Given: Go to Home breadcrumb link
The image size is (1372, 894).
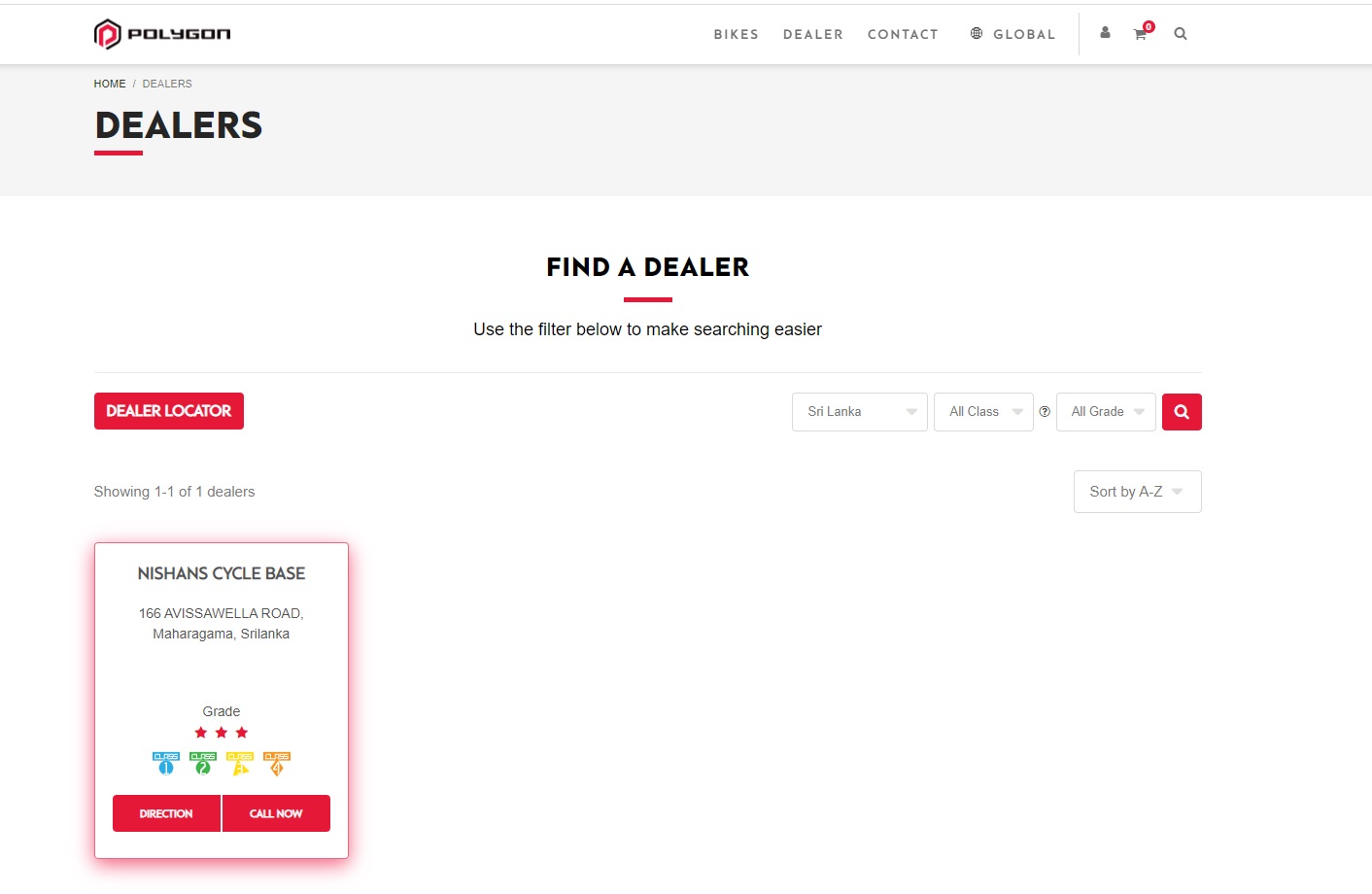Looking at the screenshot, I should click(110, 84).
